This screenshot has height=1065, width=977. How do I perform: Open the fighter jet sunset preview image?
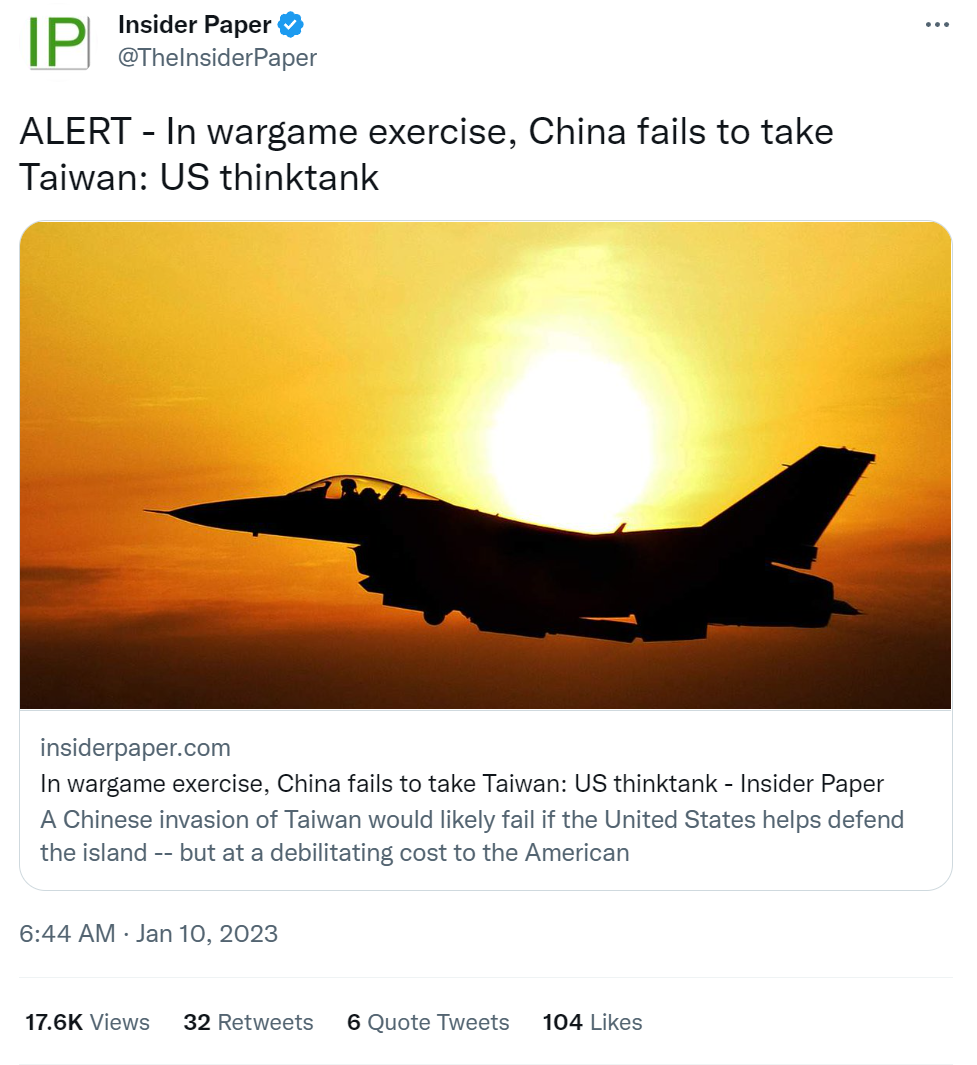tap(485, 465)
